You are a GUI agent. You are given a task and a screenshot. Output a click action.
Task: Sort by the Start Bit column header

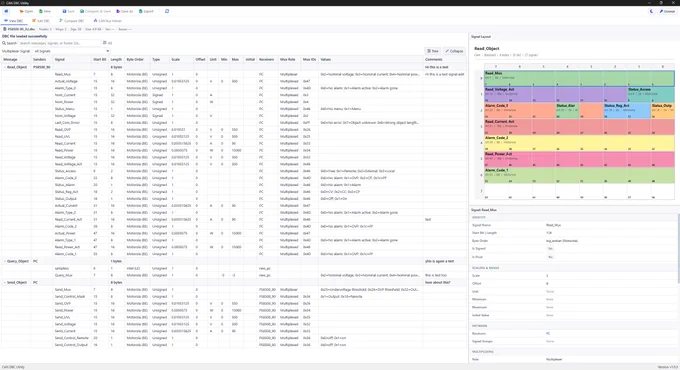100,59
